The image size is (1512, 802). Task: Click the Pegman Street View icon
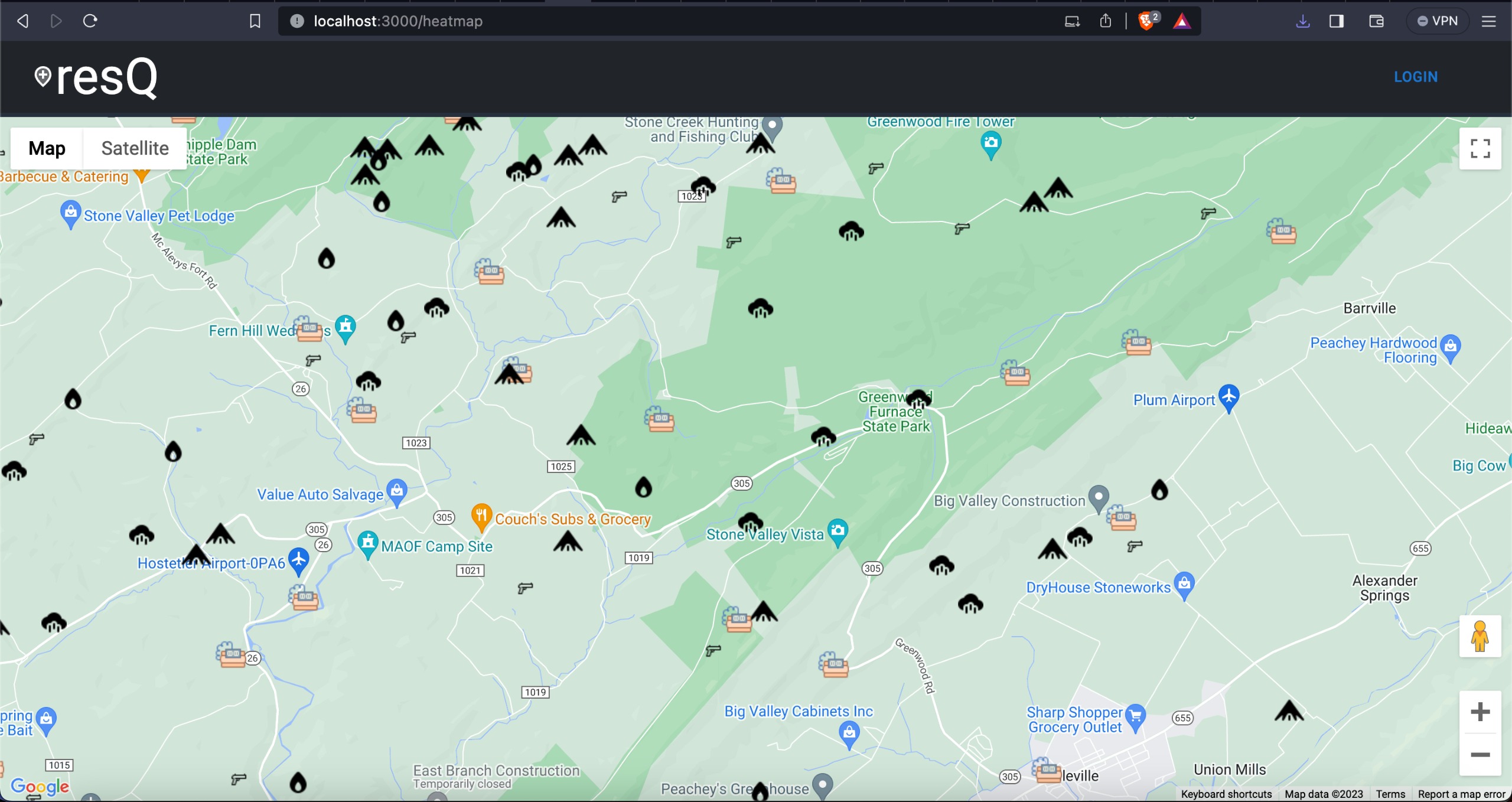1480,636
